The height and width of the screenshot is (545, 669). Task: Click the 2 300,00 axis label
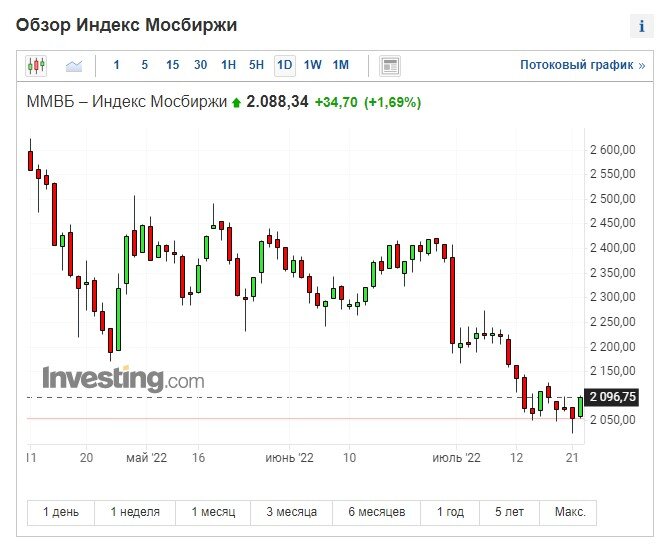613,297
